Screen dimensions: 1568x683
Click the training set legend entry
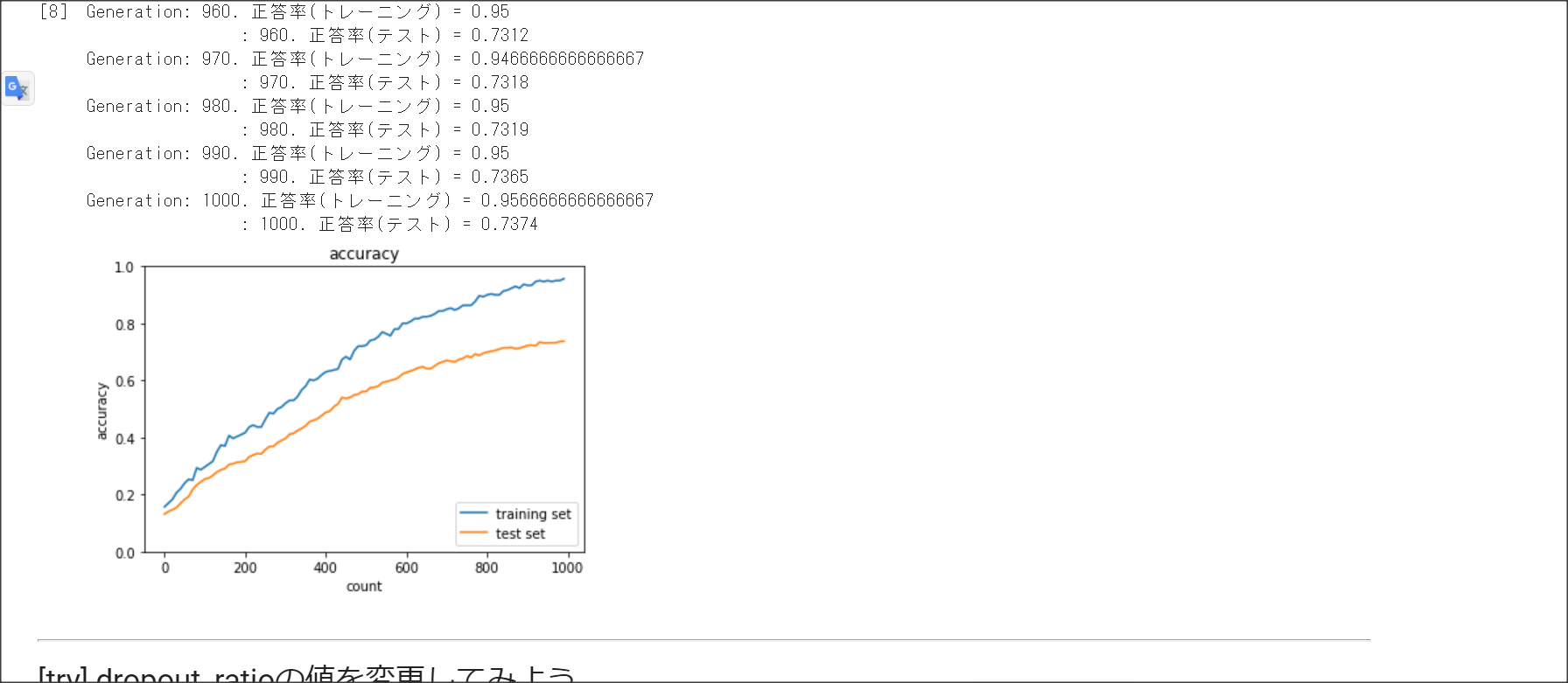click(516, 514)
